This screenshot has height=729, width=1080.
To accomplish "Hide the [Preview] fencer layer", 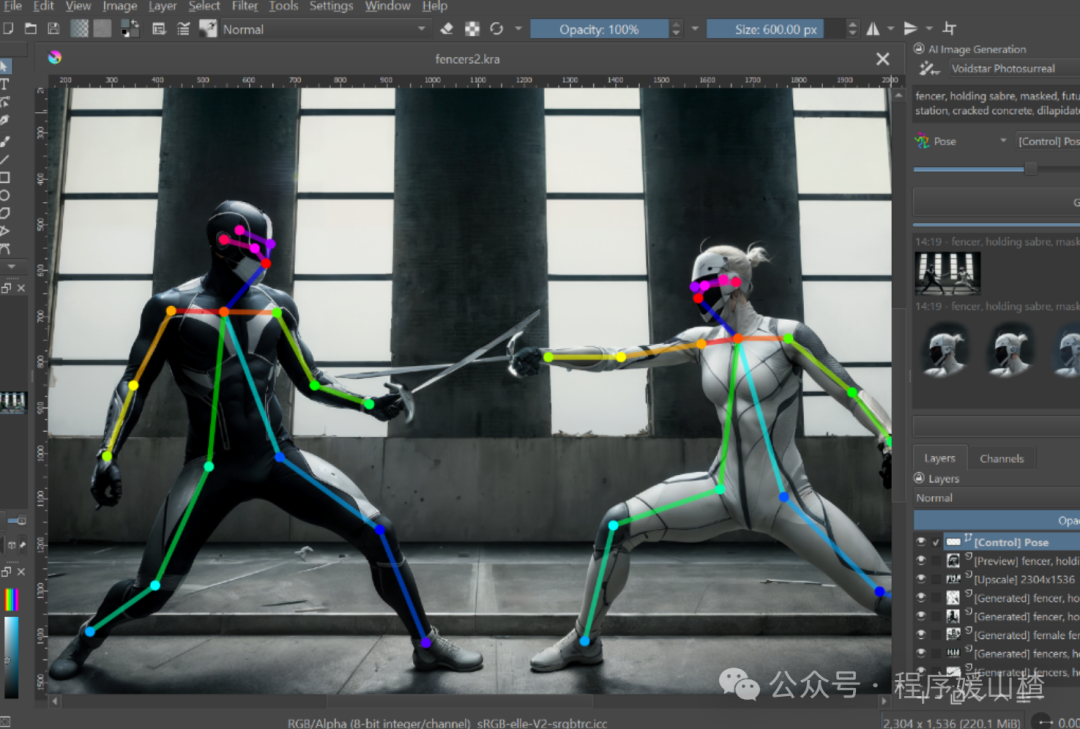I will pos(921,561).
